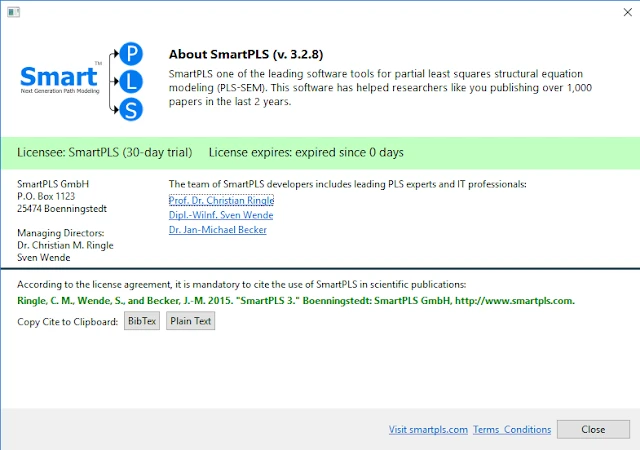Click the team of SmartPLS developers sentence
This screenshot has height=450, width=640.
point(348,184)
